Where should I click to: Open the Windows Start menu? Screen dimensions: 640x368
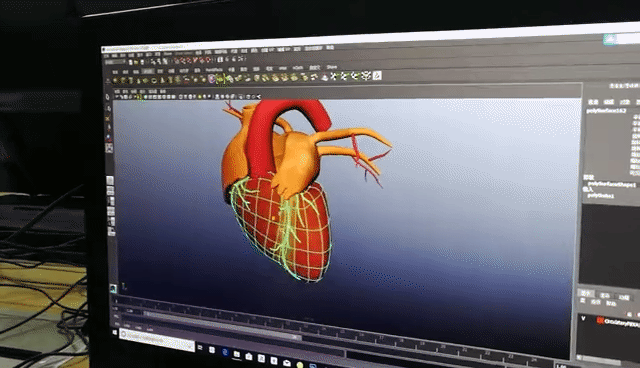pyautogui.click(x=115, y=332)
